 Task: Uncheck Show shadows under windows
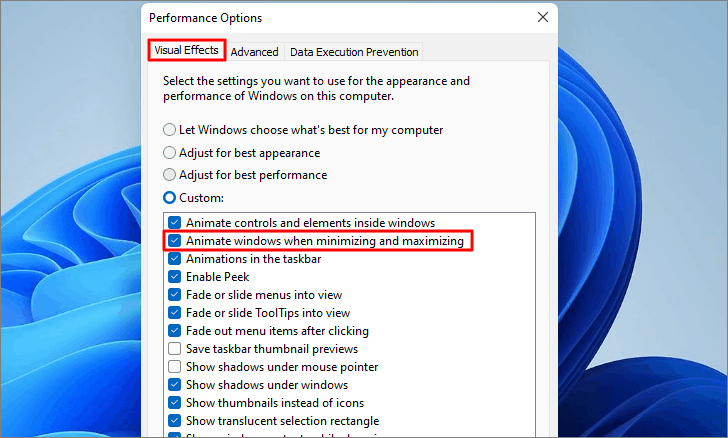[x=175, y=385]
